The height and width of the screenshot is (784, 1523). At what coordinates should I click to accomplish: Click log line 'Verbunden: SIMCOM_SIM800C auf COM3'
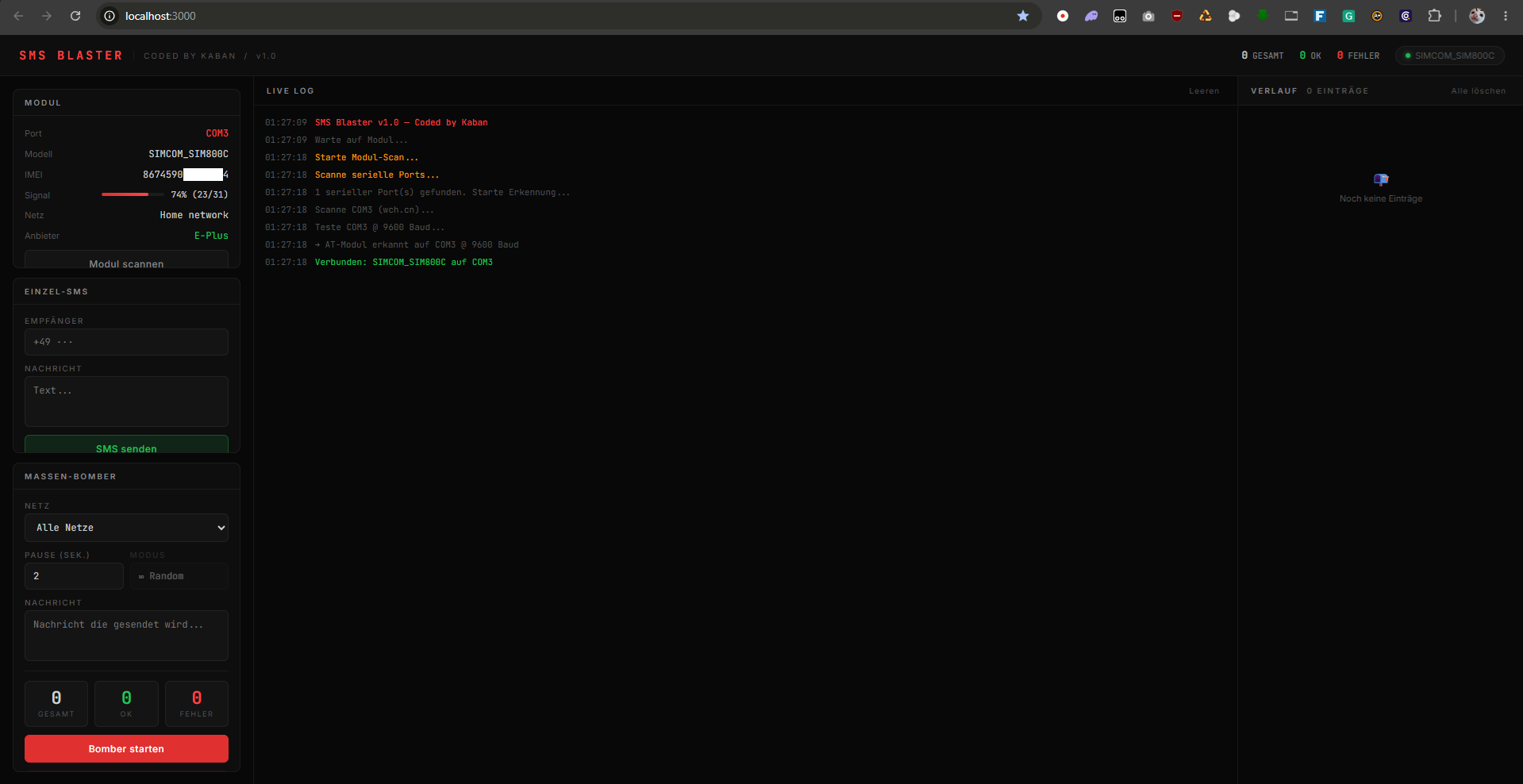(x=403, y=262)
